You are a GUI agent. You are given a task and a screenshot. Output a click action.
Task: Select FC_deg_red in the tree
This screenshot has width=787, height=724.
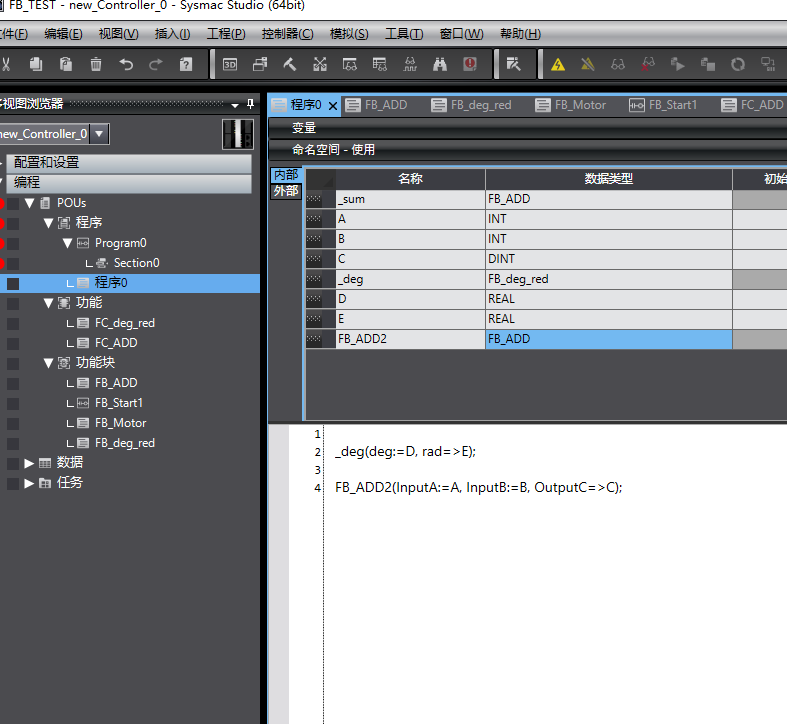pos(124,323)
